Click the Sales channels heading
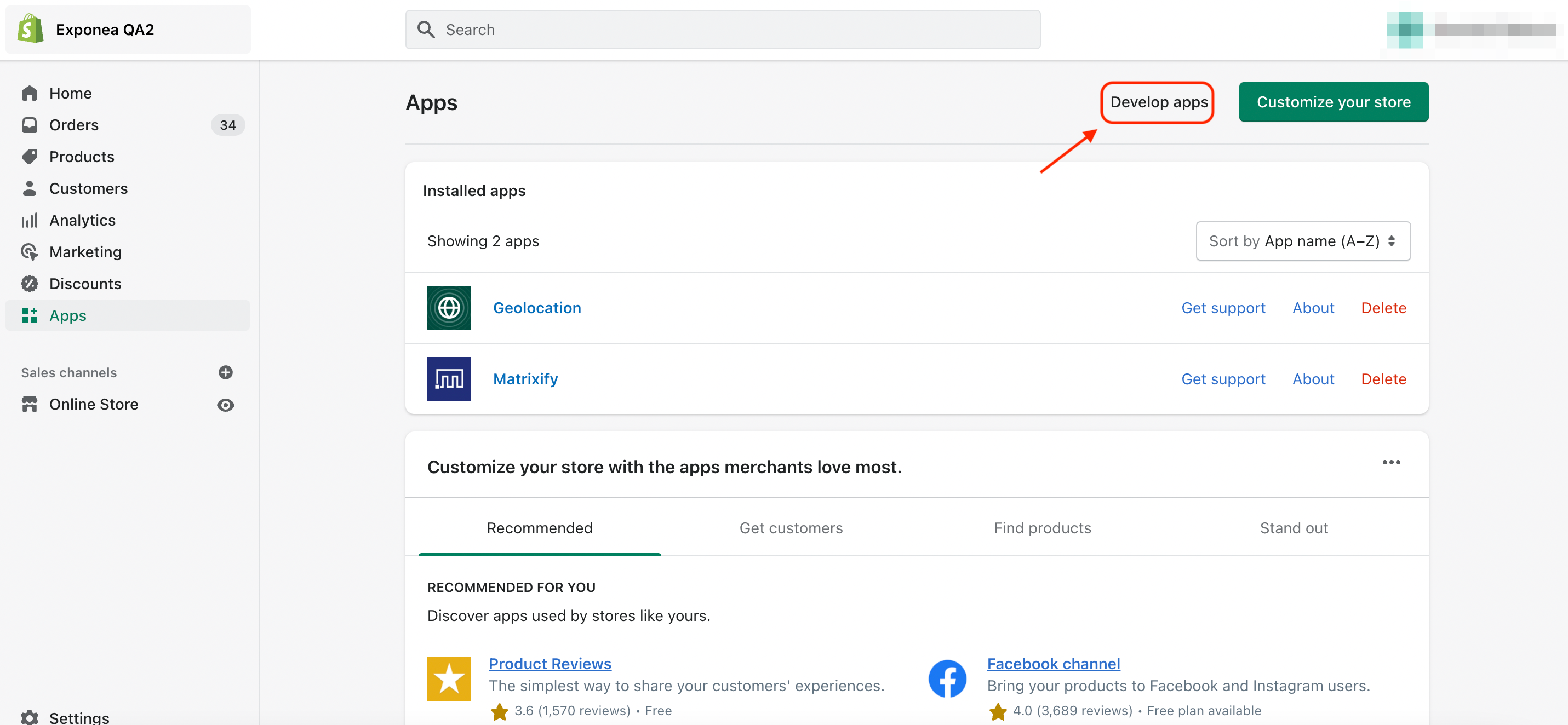1568x725 pixels. [69, 372]
